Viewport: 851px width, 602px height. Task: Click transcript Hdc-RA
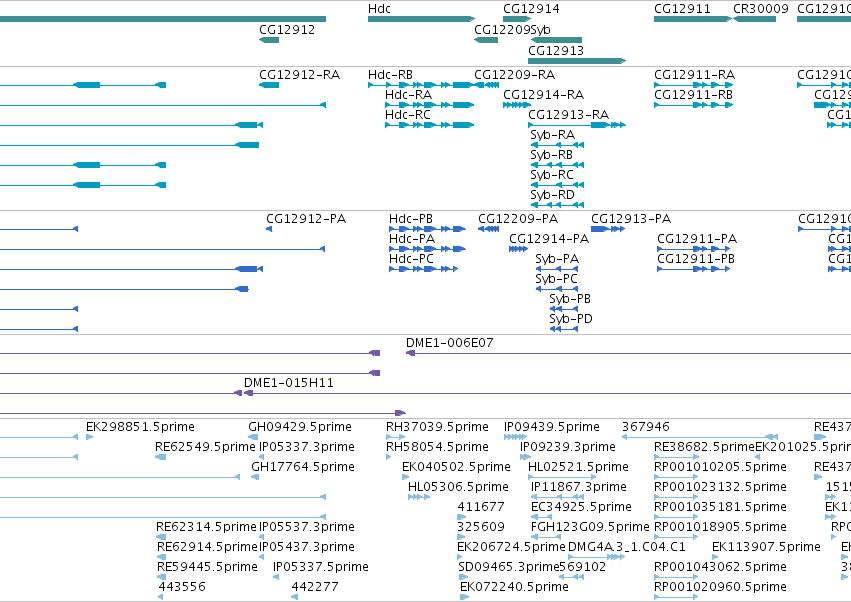coord(409,94)
